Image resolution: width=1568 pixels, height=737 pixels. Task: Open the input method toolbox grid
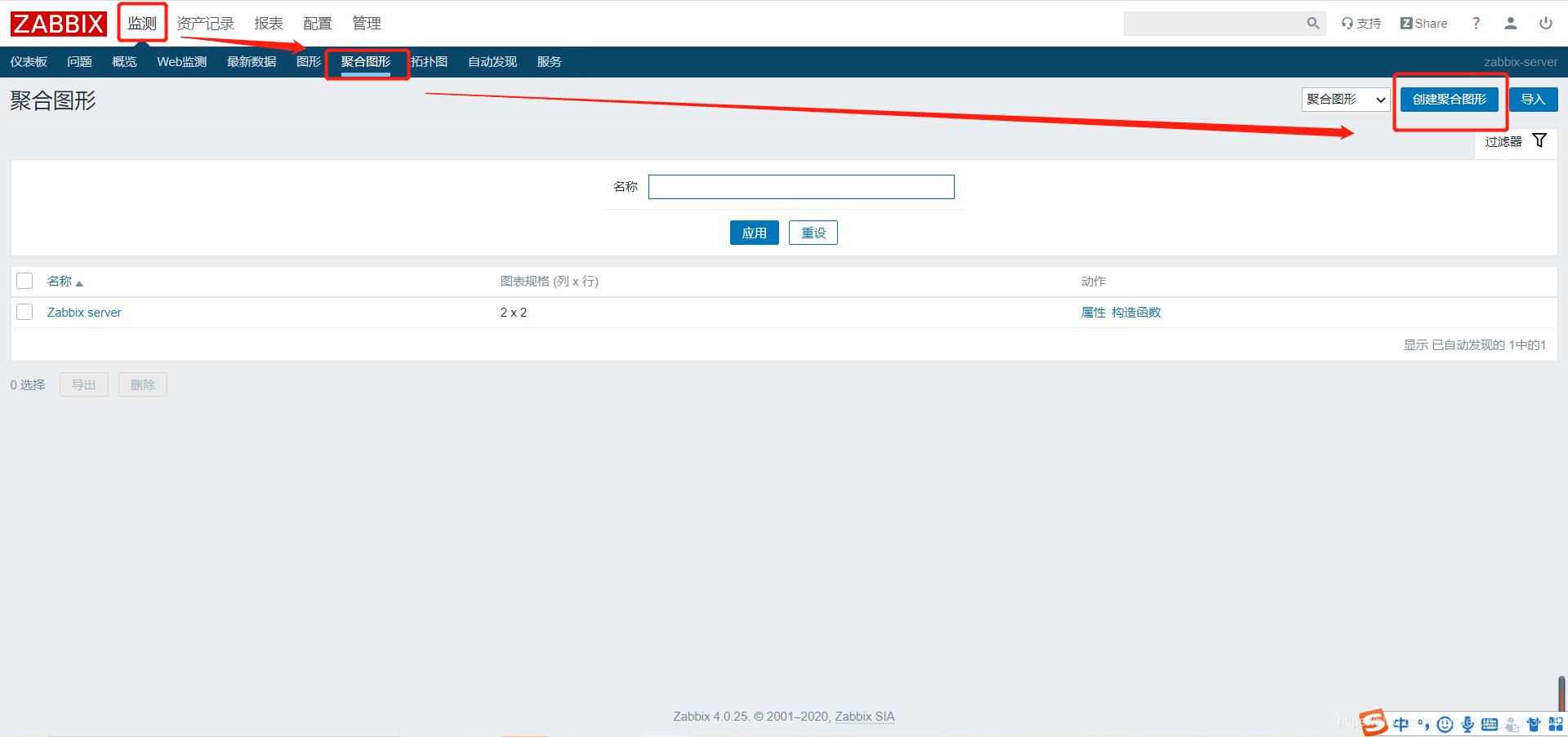1556,724
